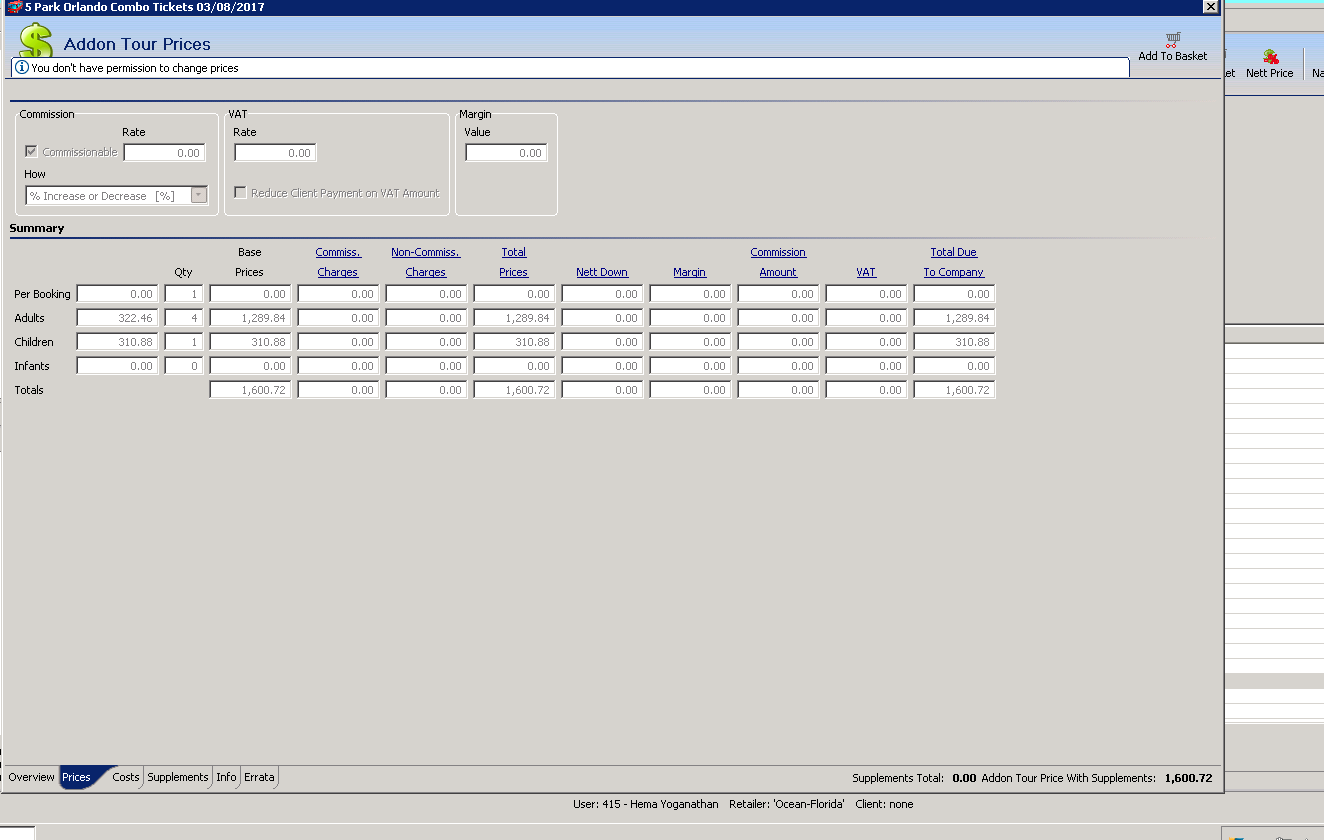The height and width of the screenshot is (840, 1324).
Task: Open the How commission method dropdown
Action: [x=199, y=196]
